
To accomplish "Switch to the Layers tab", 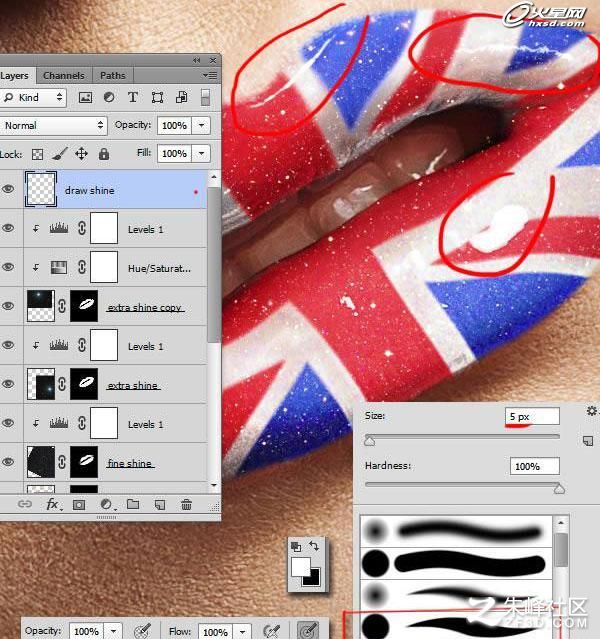I will pyautogui.click(x=15, y=76).
